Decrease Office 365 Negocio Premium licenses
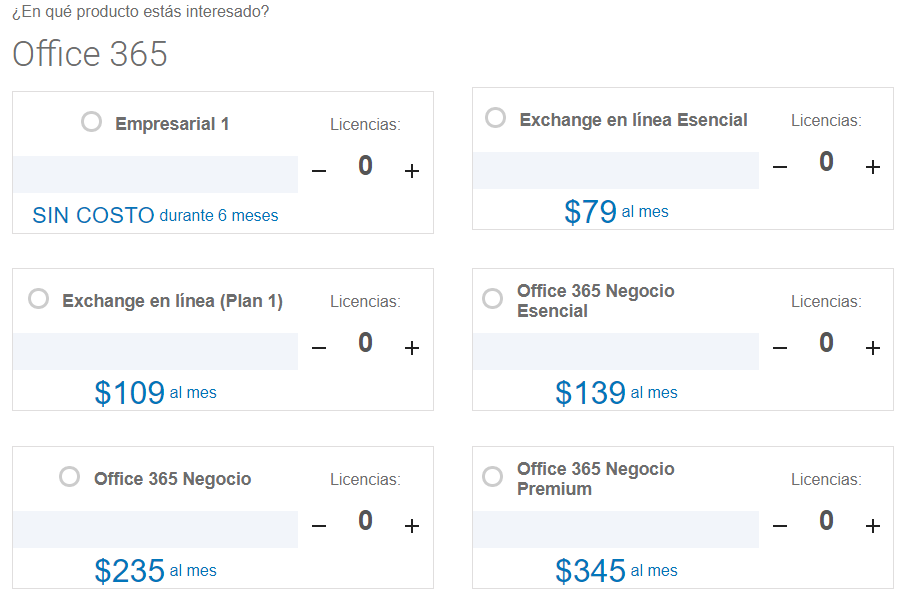Screen dimensions: 922x612 [780, 526]
